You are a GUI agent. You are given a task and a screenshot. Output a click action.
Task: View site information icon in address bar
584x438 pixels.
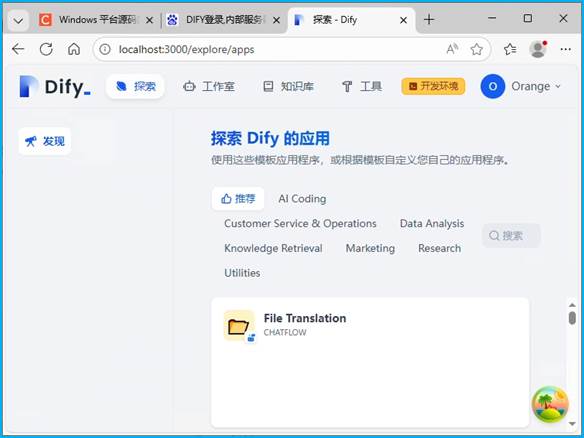tap(105, 49)
